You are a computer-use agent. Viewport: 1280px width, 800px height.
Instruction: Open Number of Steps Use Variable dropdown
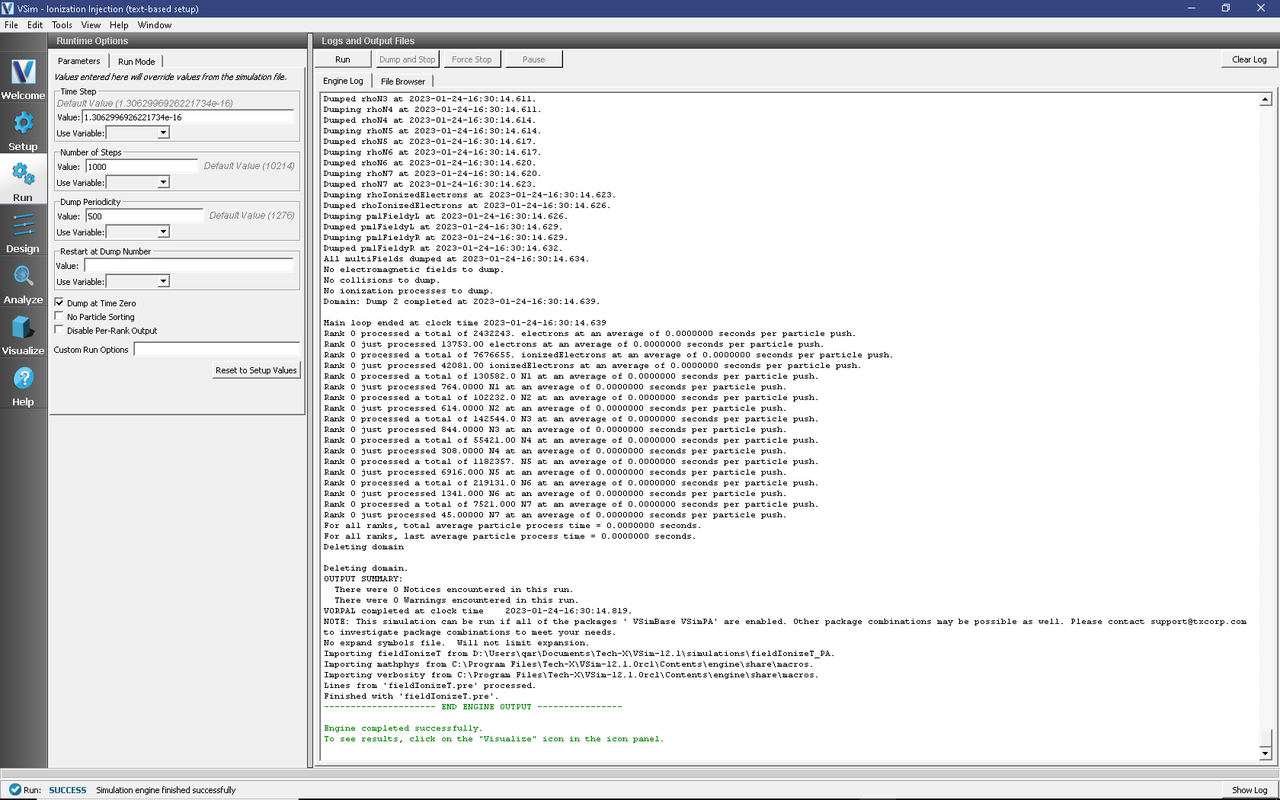point(137,182)
